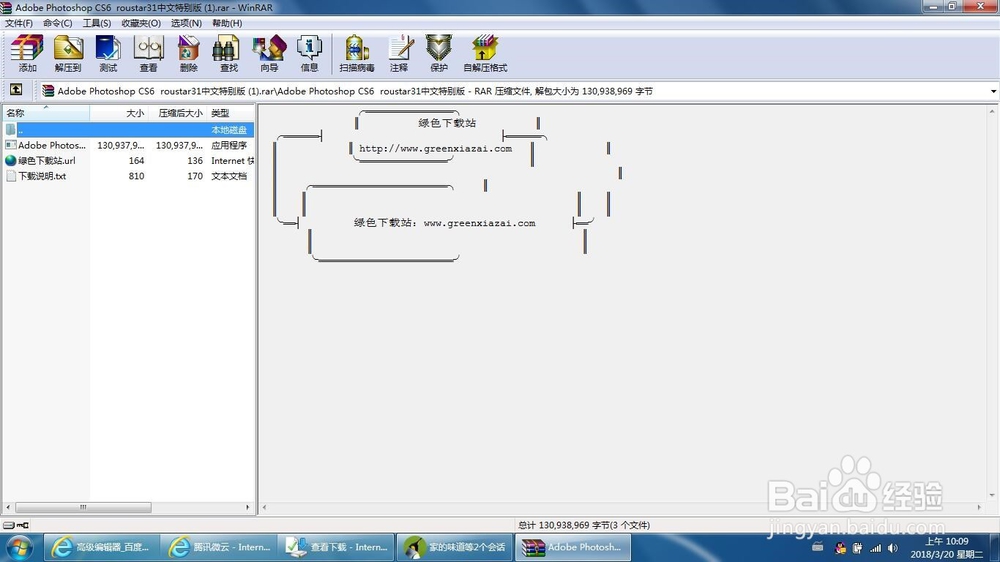Image resolution: width=1000 pixels, height=562 pixels.
Task: Open the Help (帮助) menu
Action: click(x=227, y=23)
